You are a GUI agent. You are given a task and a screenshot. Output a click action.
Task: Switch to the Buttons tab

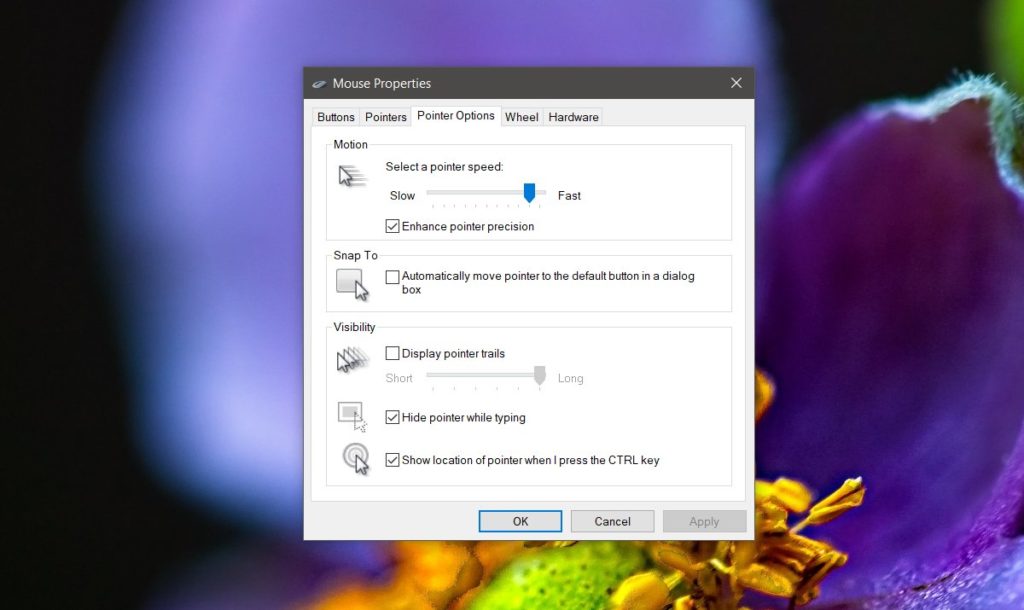click(x=335, y=117)
